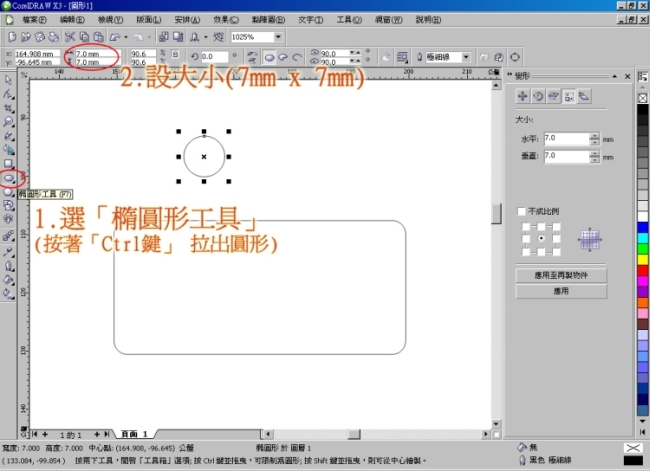Viewport: 650px width, 471px height.
Task: Select the bottom-left anchor checkbox
Action: (x=526, y=252)
